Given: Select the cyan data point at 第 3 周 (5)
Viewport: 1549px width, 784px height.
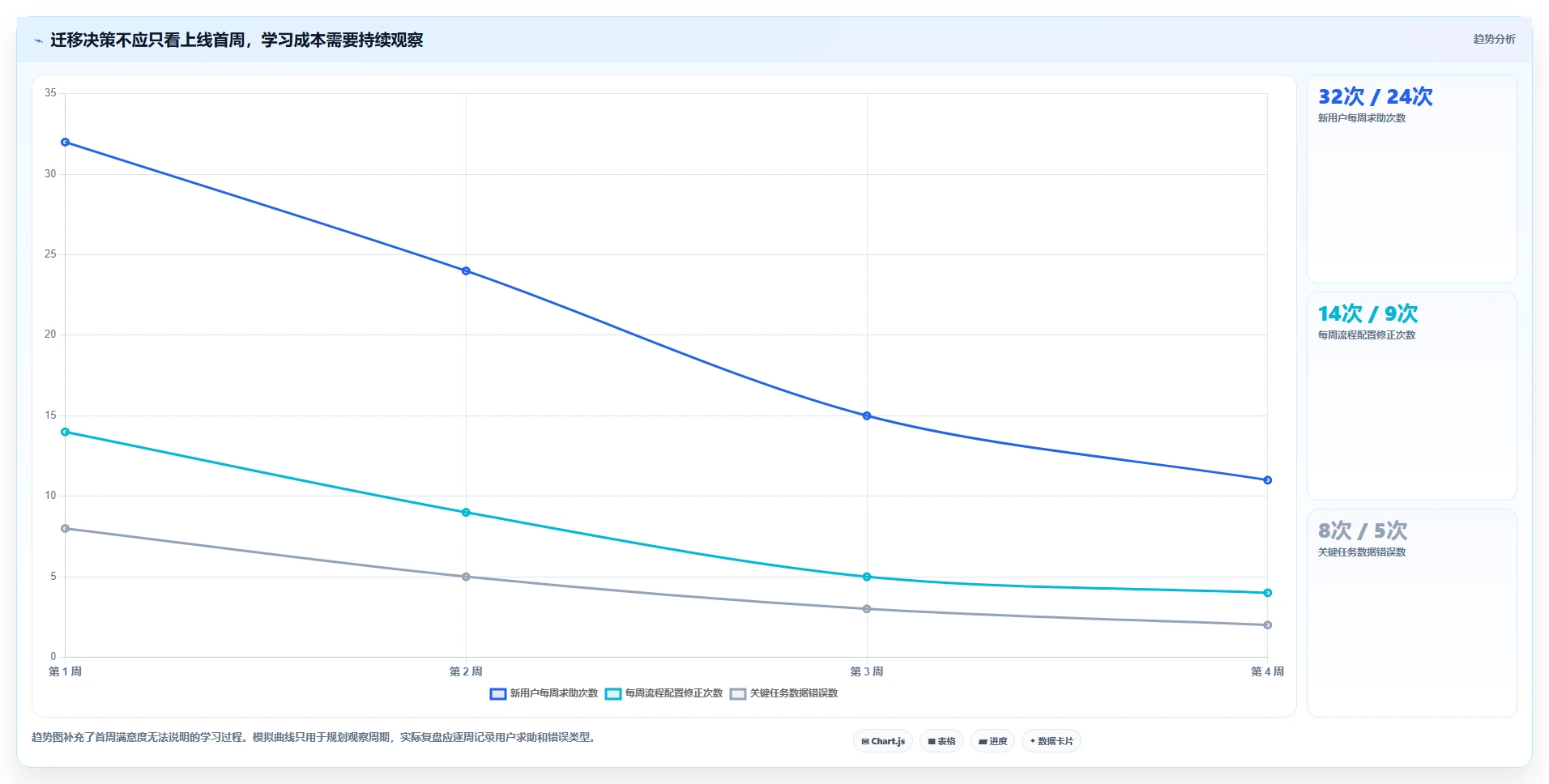Looking at the screenshot, I should tap(867, 577).
